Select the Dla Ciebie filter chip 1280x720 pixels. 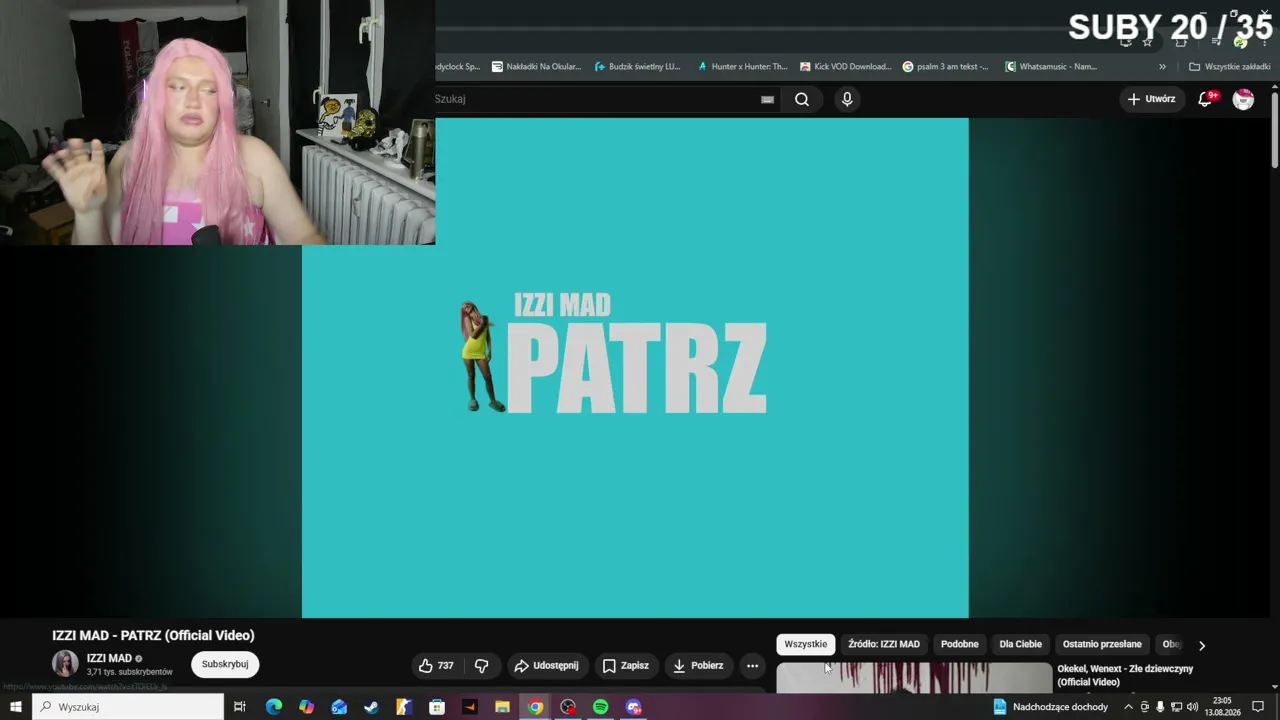pos(1021,644)
